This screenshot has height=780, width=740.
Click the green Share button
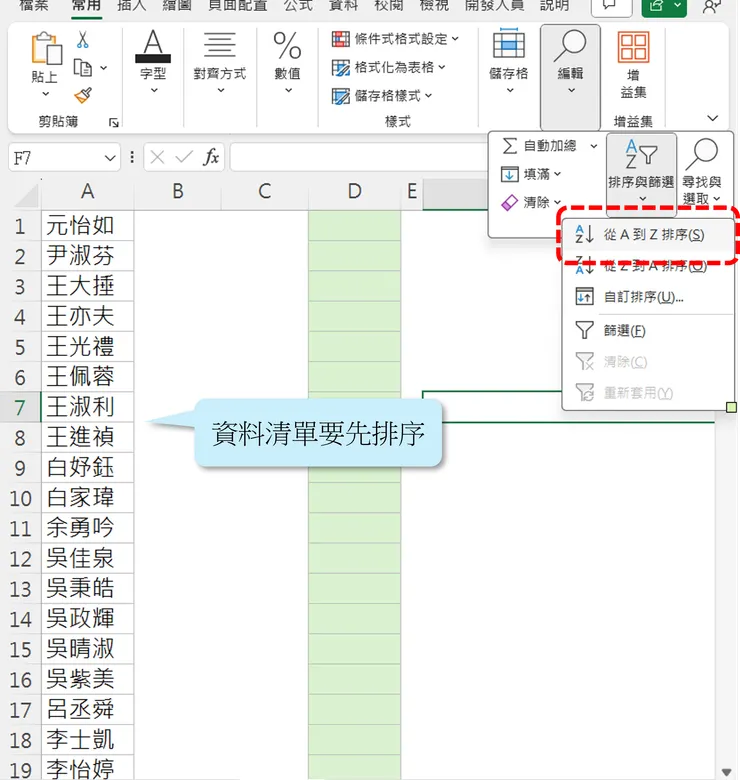[664, 7]
